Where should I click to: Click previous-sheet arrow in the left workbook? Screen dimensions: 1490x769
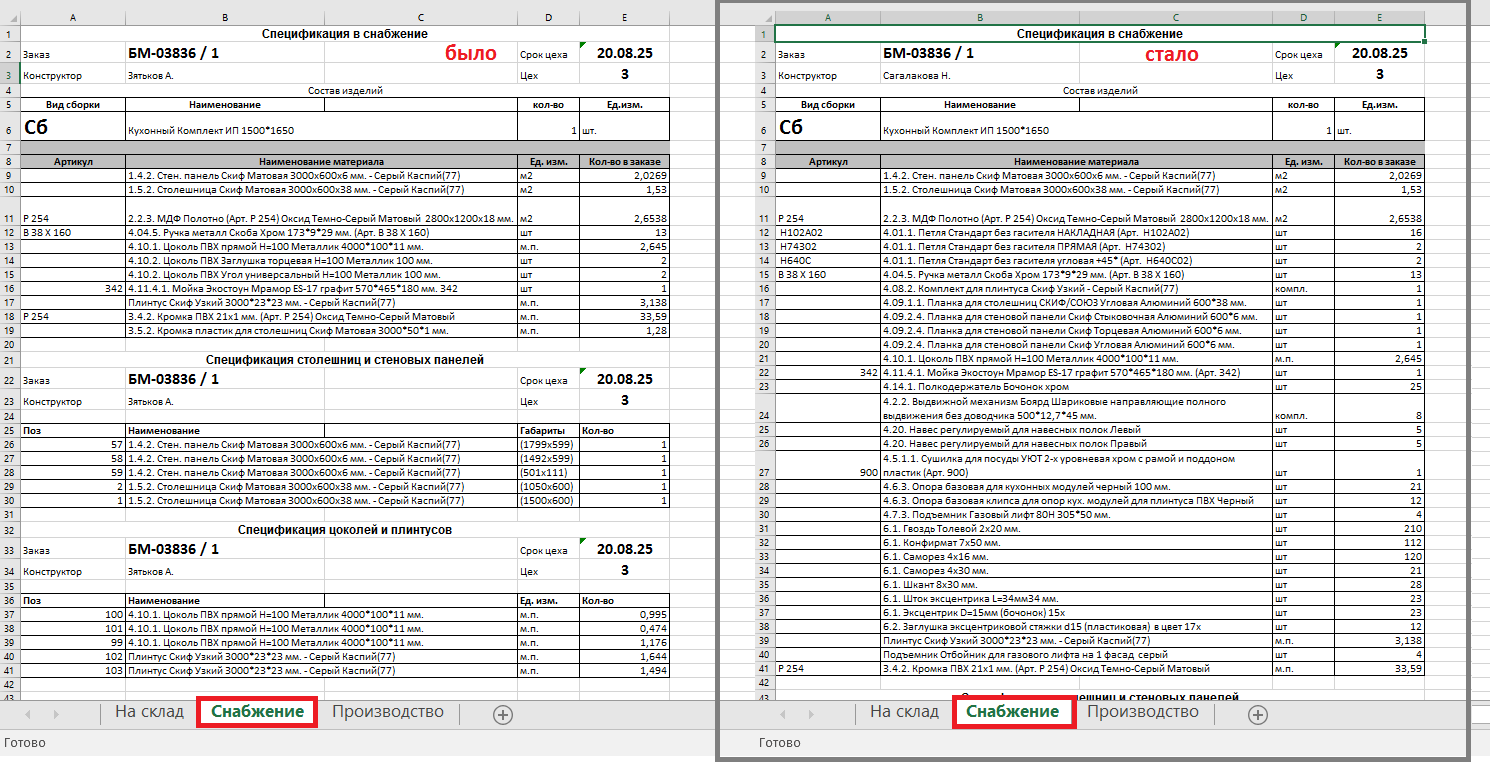28,714
